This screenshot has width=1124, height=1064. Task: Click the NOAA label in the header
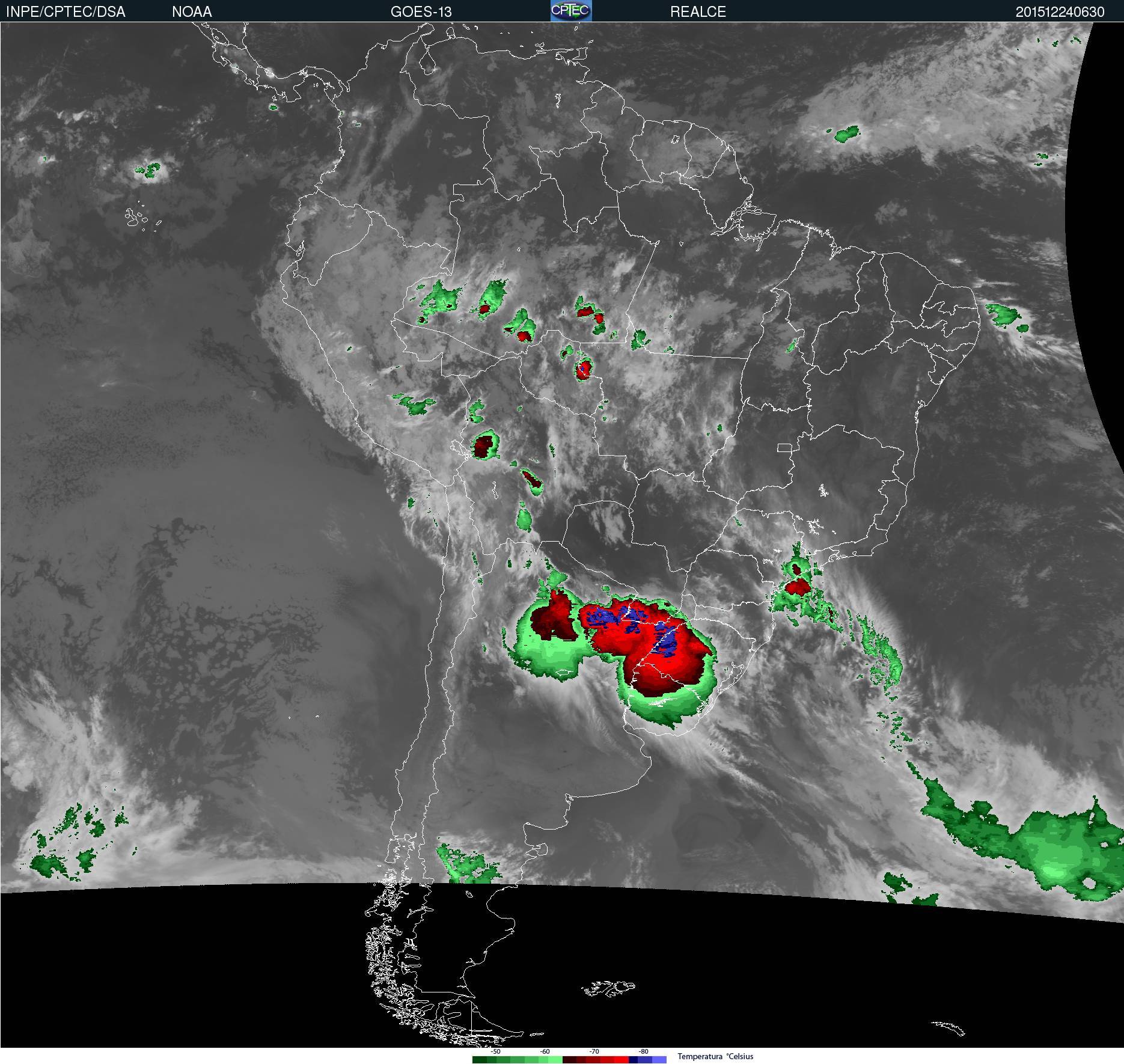click(192, 12)
